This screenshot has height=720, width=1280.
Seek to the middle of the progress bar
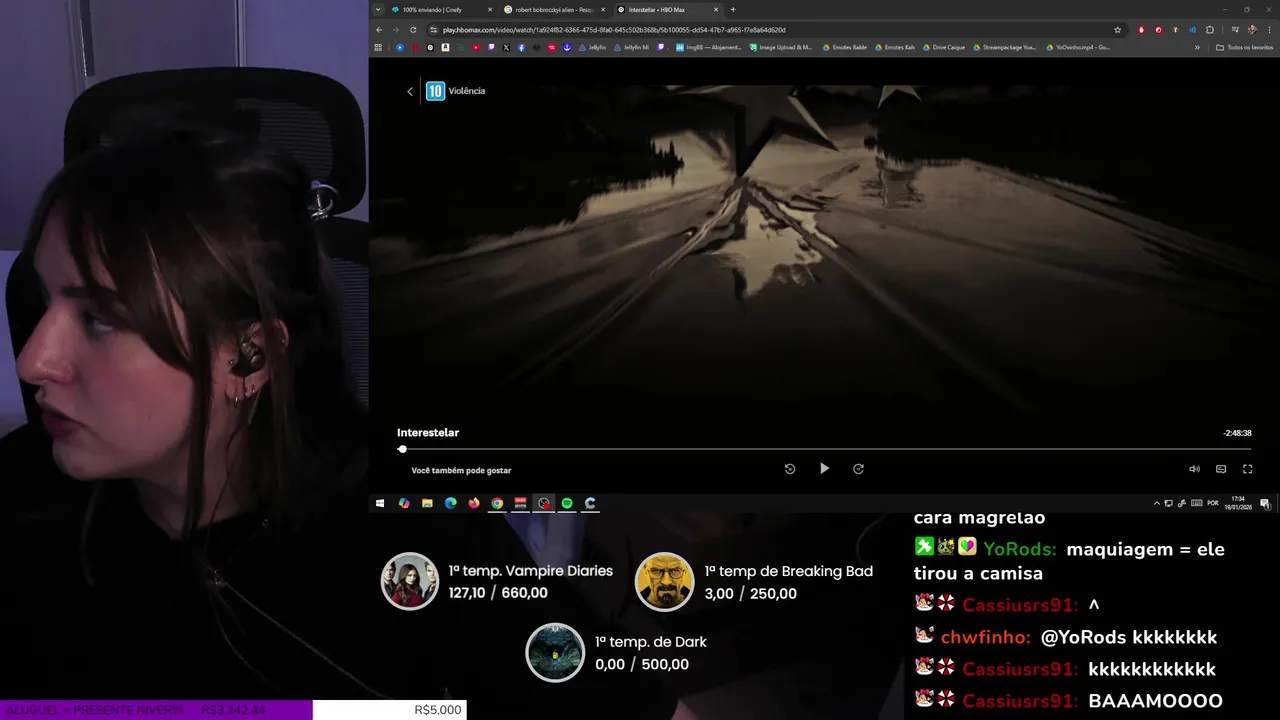[x=824, y=449]
